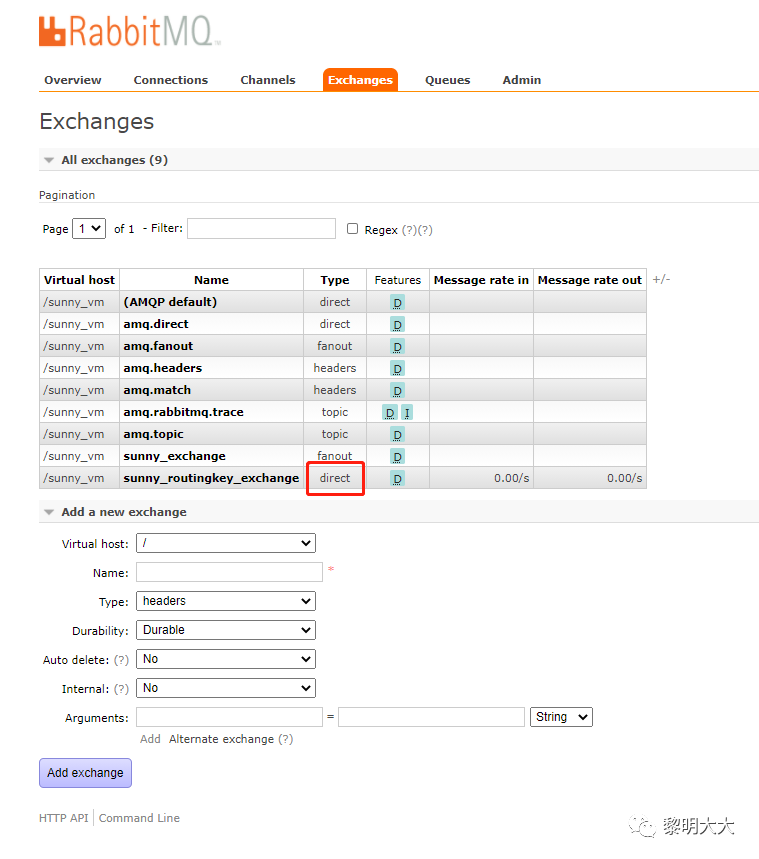Sort by the Name column header

[x=212, y=280]
